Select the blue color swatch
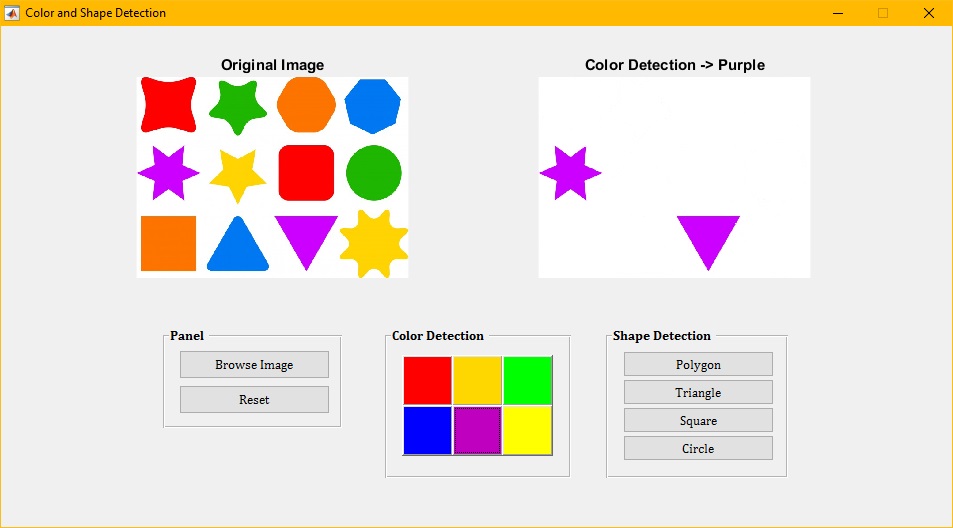The width and height of the screenshot is (953, 528). coord(427,430)
